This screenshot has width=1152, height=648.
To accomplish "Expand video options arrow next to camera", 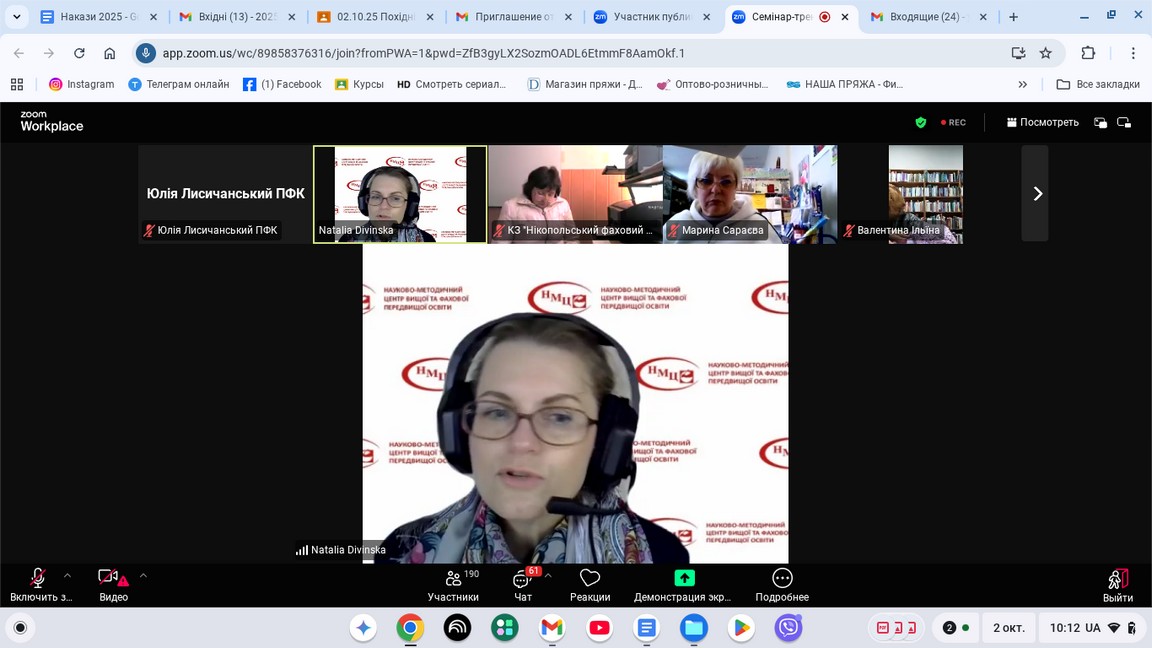I will [x=143, y=576].
